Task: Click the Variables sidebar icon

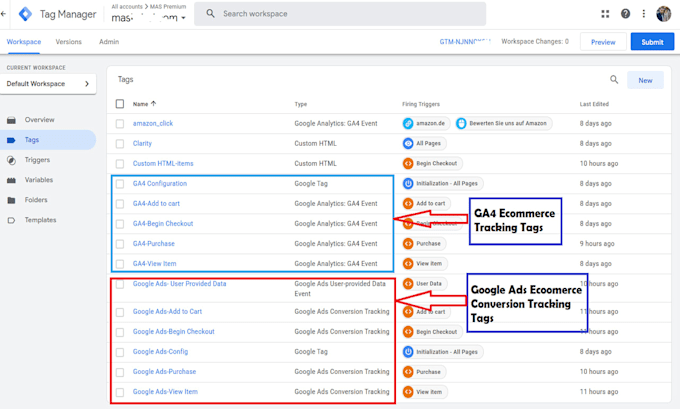Action: click(x=12, y=180)
